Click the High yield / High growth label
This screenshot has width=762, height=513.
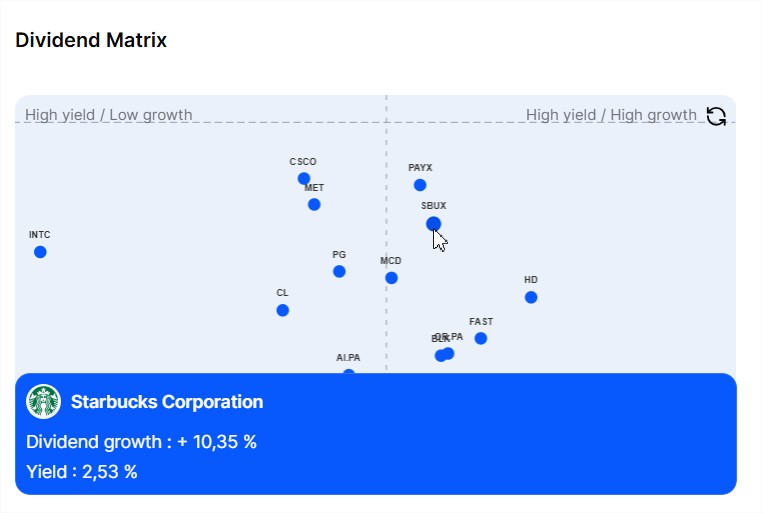coord(611,115)
